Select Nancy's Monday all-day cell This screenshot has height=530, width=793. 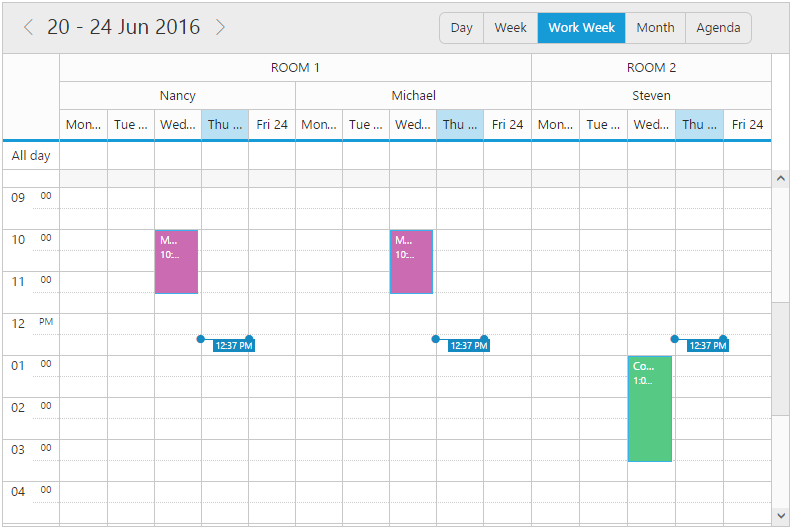click(x=83, y=156)
